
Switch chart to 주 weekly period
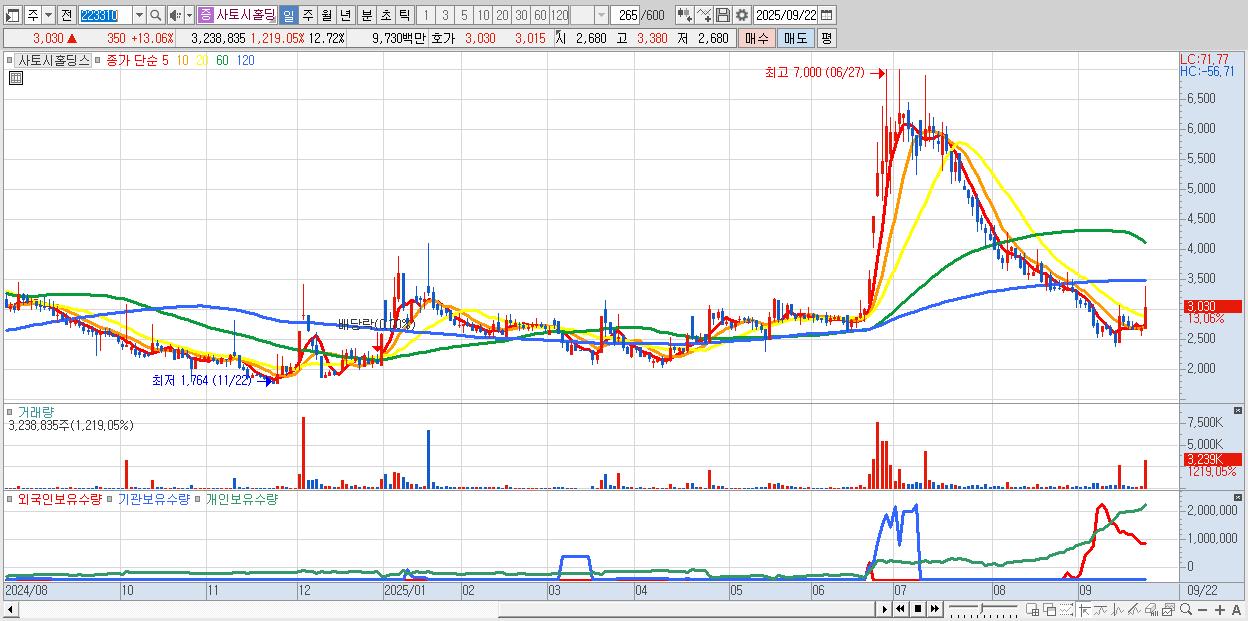tap(307, 15)
